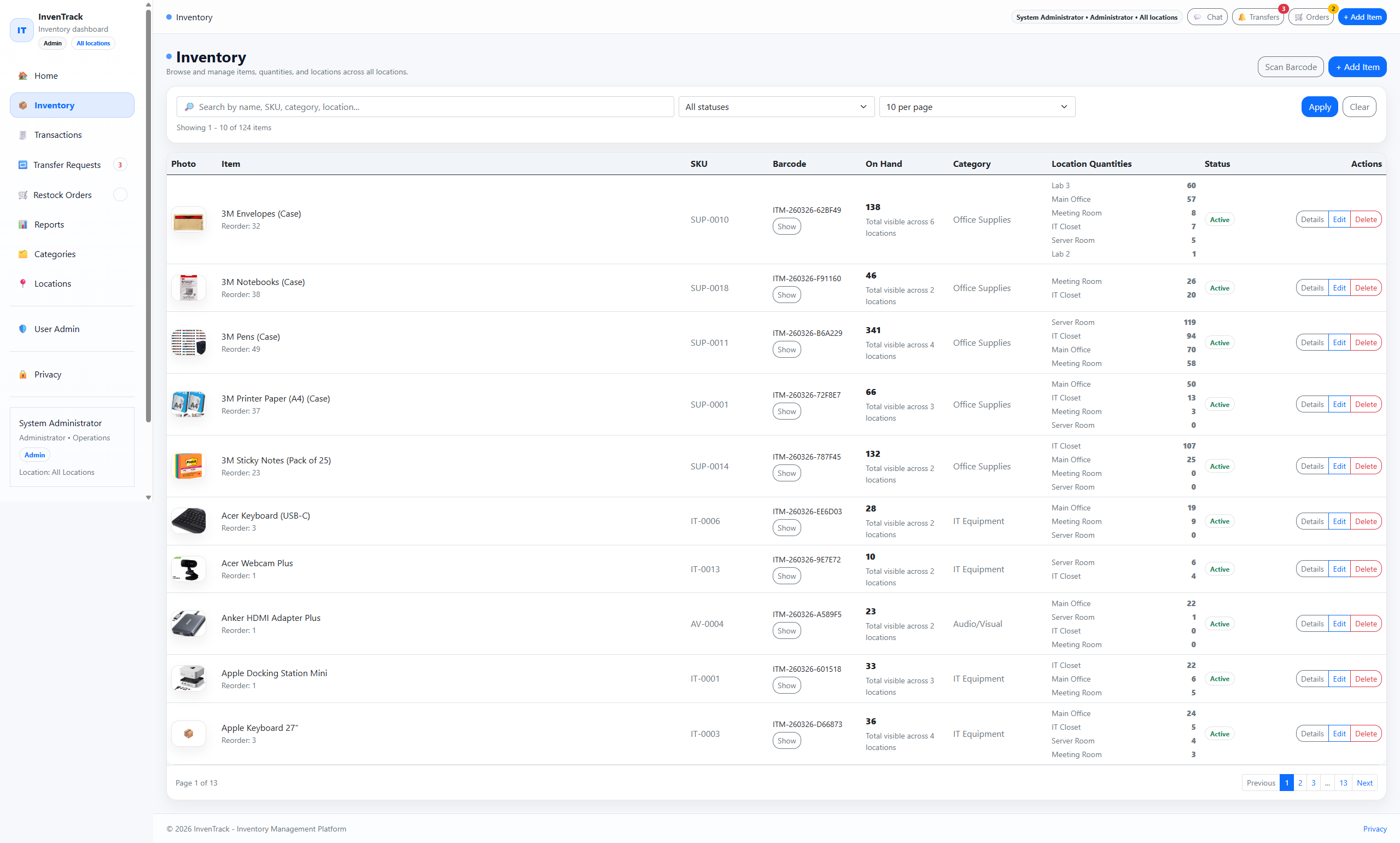The width and height of the screenshot is (1400, 843).
Task: Select the Transactions sidebar icon
Action: (23, 135)
